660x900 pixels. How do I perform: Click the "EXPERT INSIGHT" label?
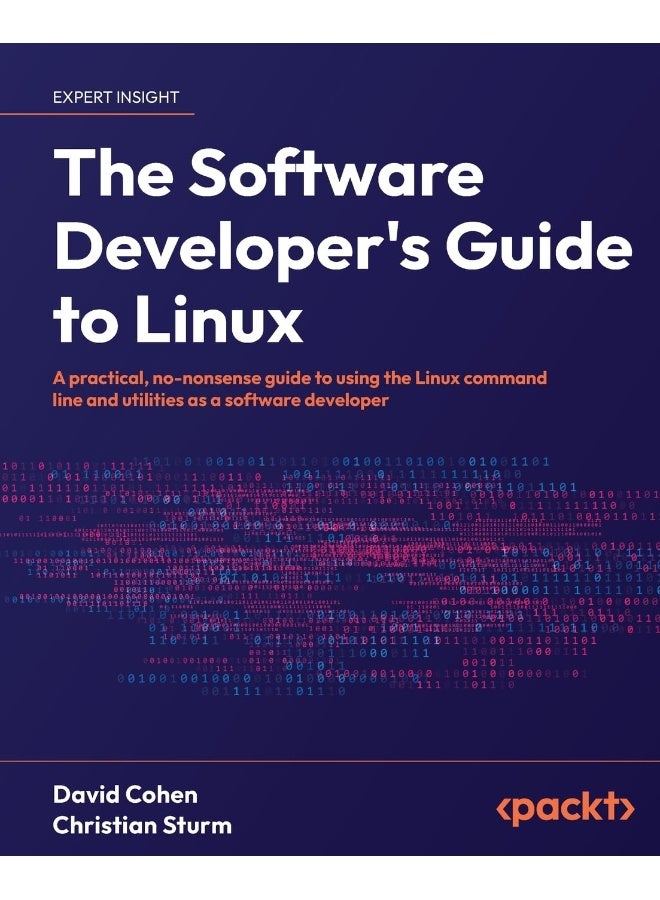(116, 98)
